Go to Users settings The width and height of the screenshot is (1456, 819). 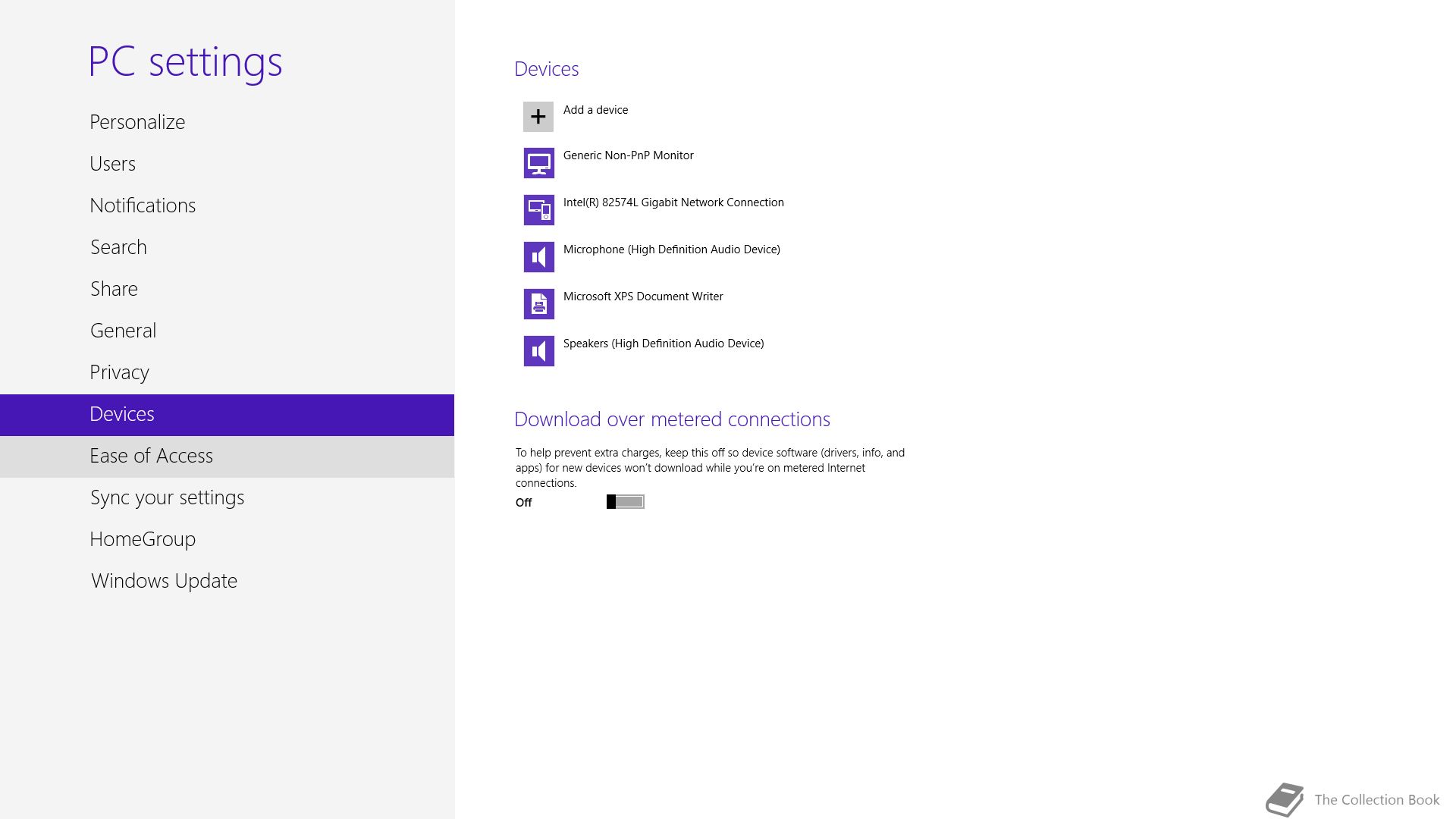pos(112,164)
